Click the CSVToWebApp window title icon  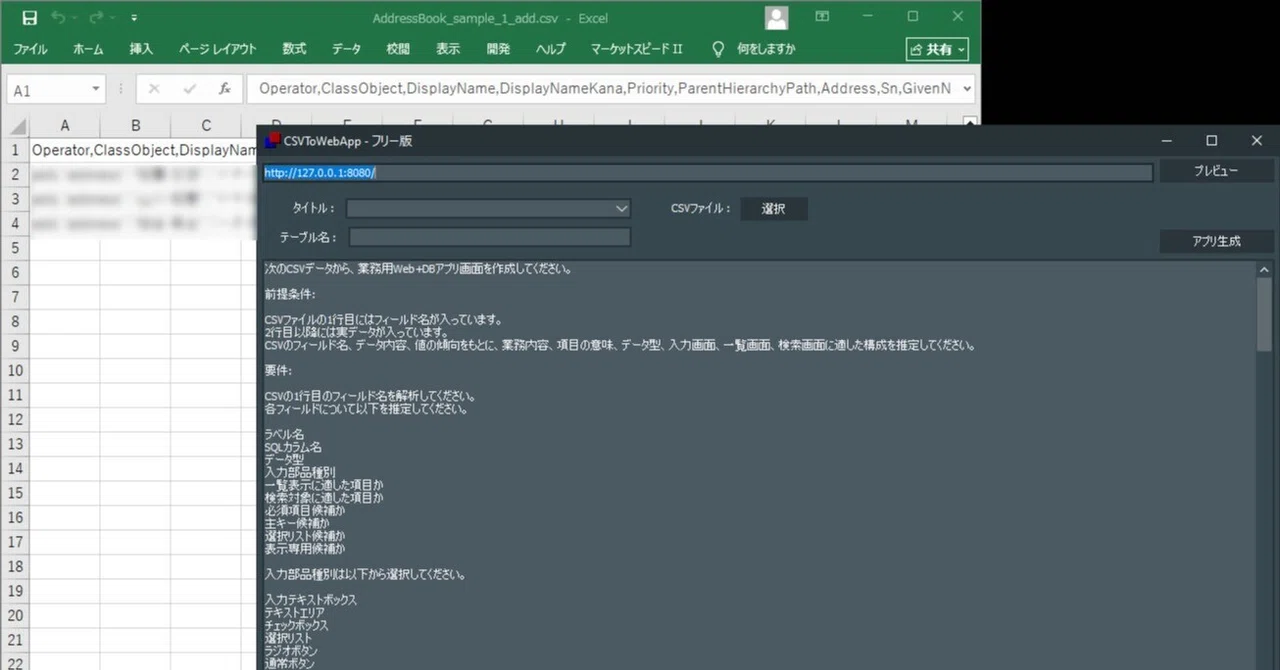tap(271, 141)
